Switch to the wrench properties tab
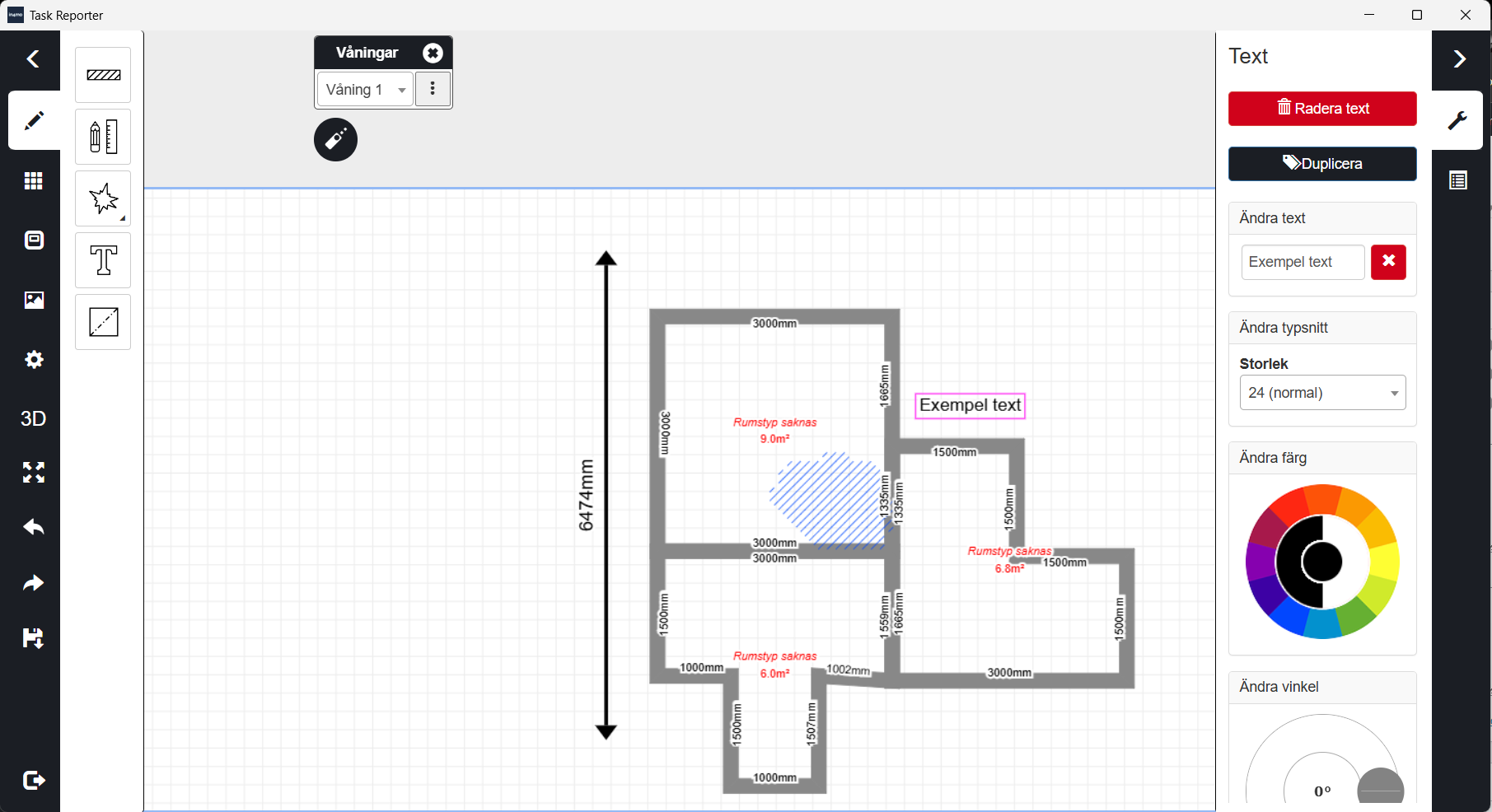Viewport: 1492px width, 812px height. tap(1457, 120)
